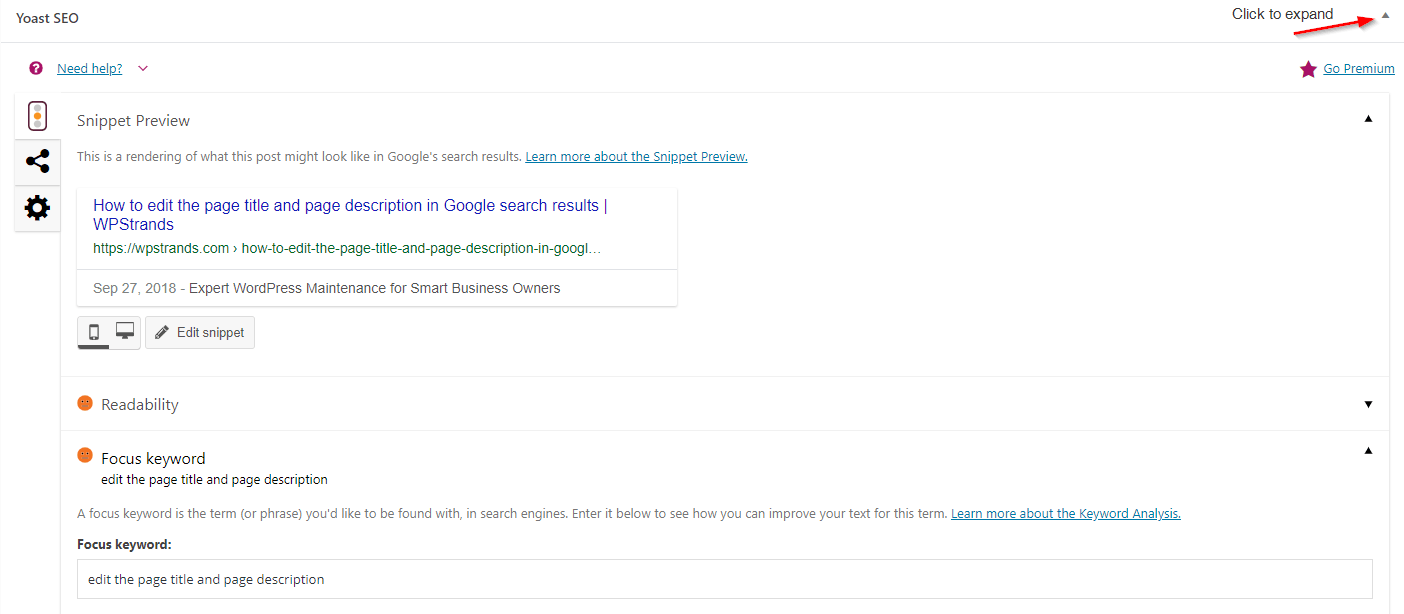Open the Go Premium link

pyautogui.click(x=1358, y=69)
